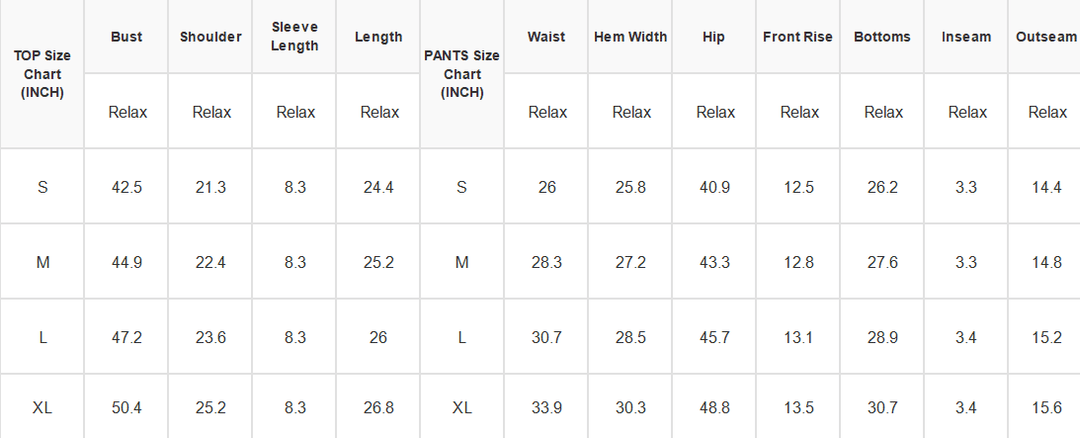Select the Hip value 45.7 for size L
1080x438 pixels.
714,337
